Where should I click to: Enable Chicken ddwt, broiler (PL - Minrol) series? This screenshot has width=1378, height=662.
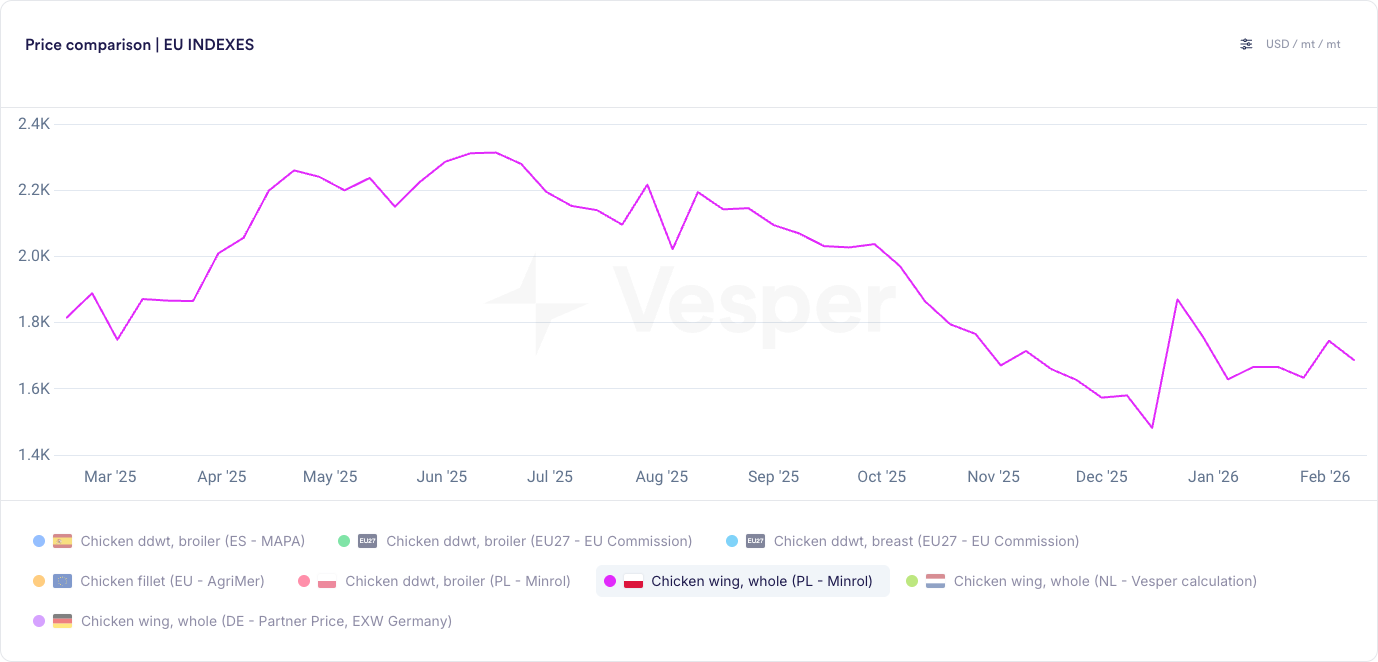(x=435, y=581)
